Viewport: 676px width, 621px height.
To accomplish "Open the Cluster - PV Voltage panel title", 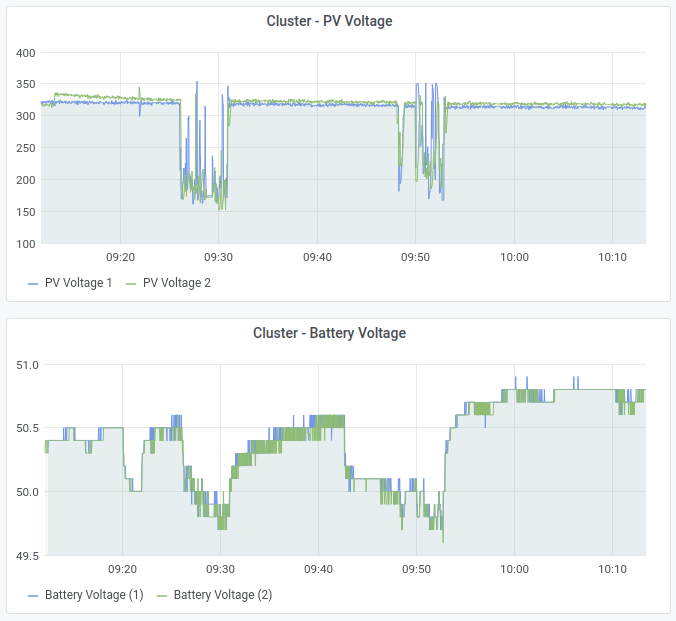I will click(329, 21).
